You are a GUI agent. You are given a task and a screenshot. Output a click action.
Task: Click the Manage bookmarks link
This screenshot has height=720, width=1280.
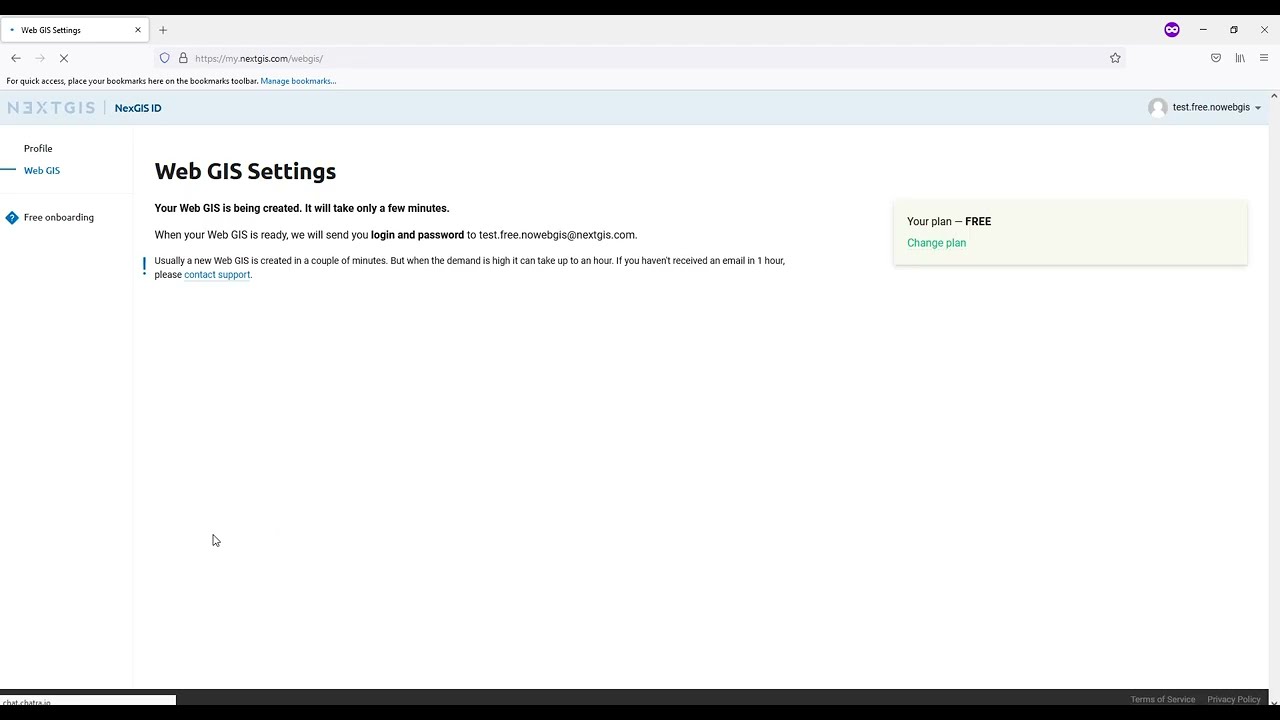[298, 81]
